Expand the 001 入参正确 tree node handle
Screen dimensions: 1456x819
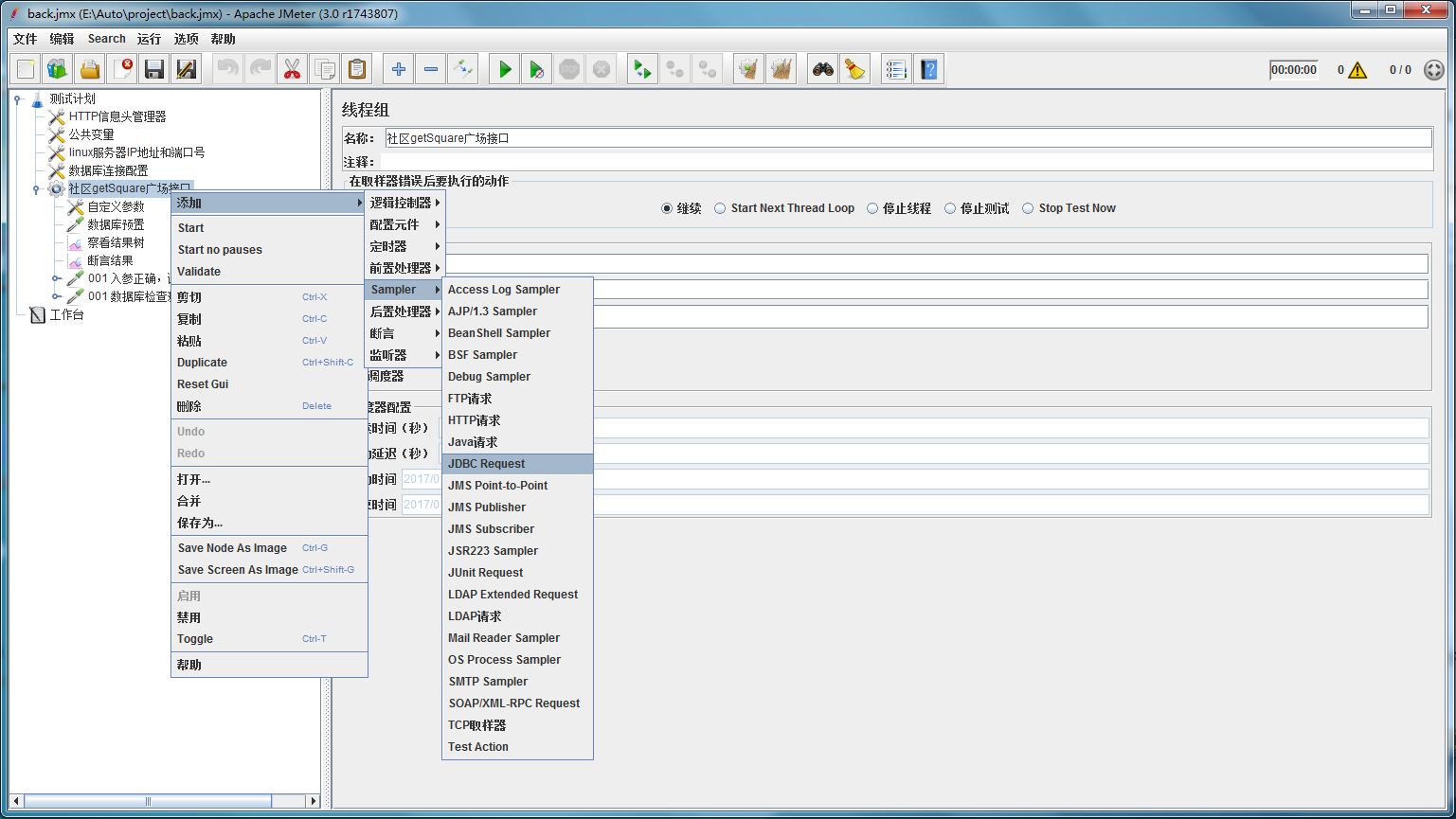click(56, 278)
